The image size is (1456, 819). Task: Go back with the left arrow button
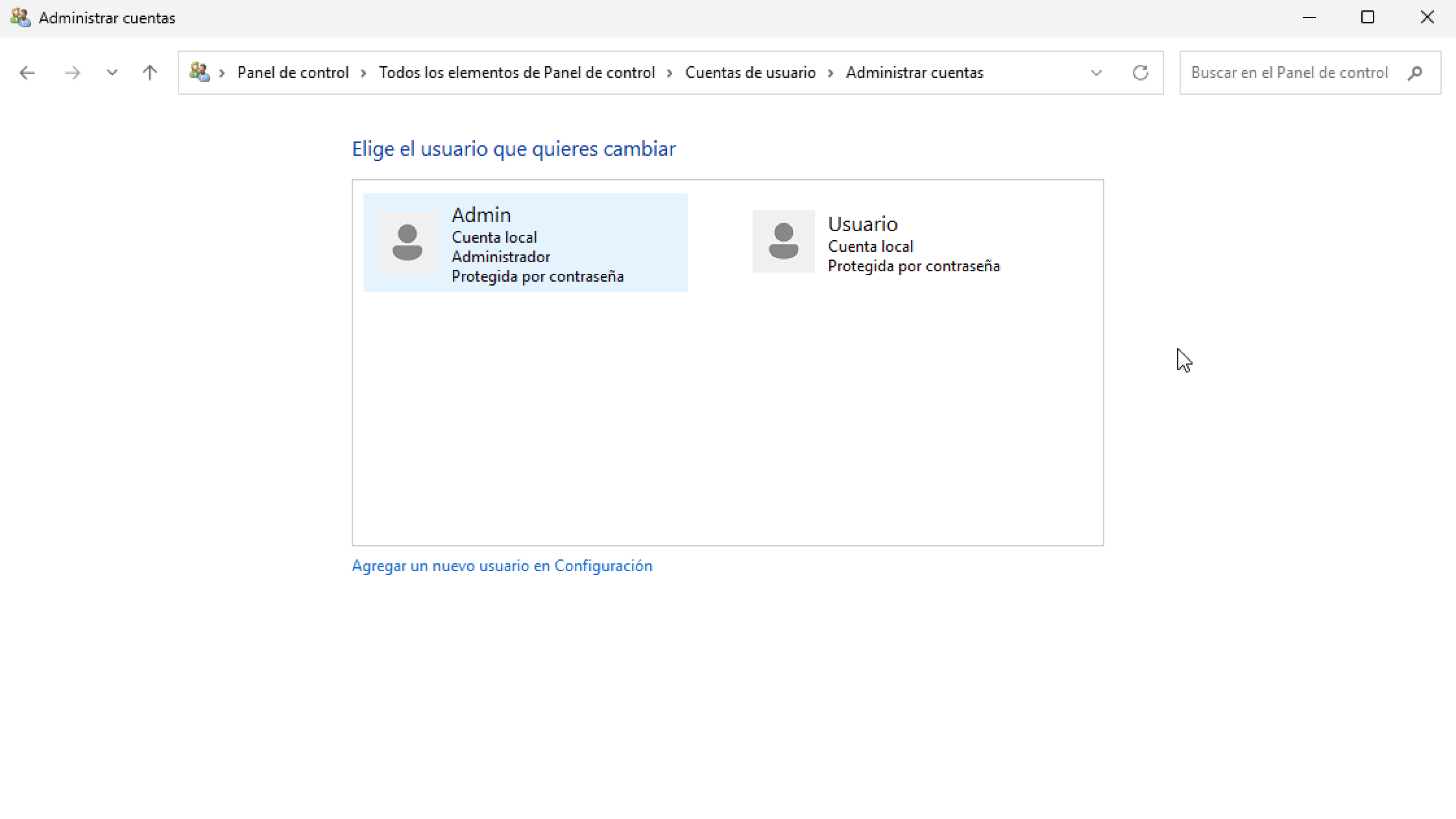click(27, 73)
